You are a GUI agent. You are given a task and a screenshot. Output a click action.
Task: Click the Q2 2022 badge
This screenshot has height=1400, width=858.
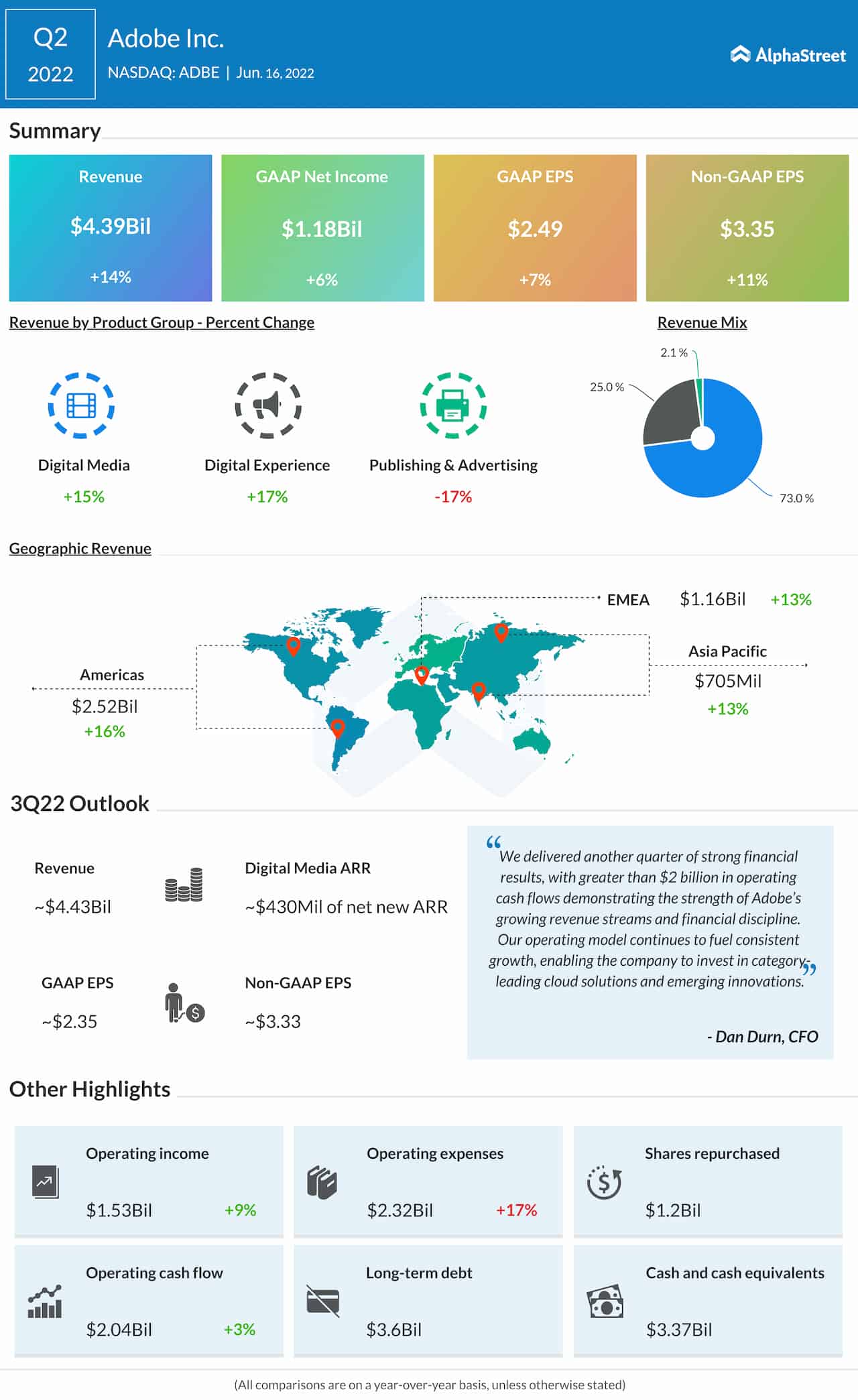point(50,54)
